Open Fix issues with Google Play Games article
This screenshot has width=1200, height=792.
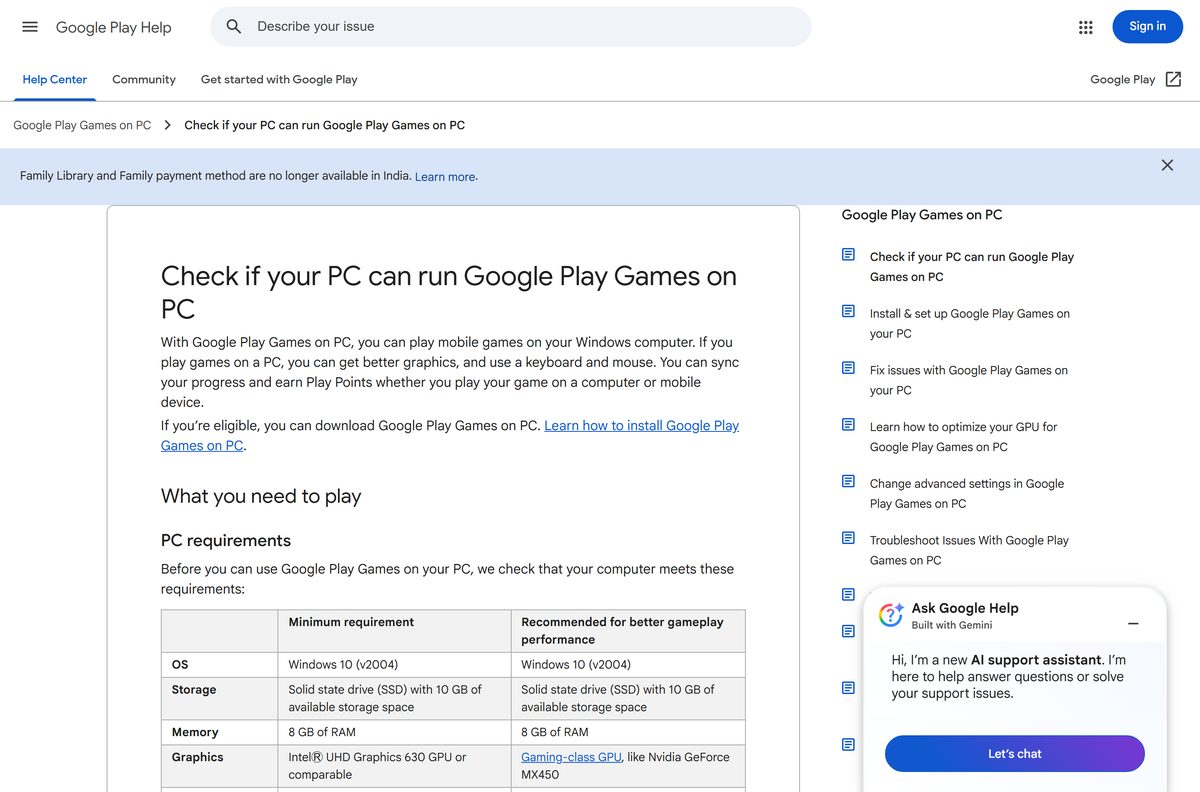click(969, 380)
